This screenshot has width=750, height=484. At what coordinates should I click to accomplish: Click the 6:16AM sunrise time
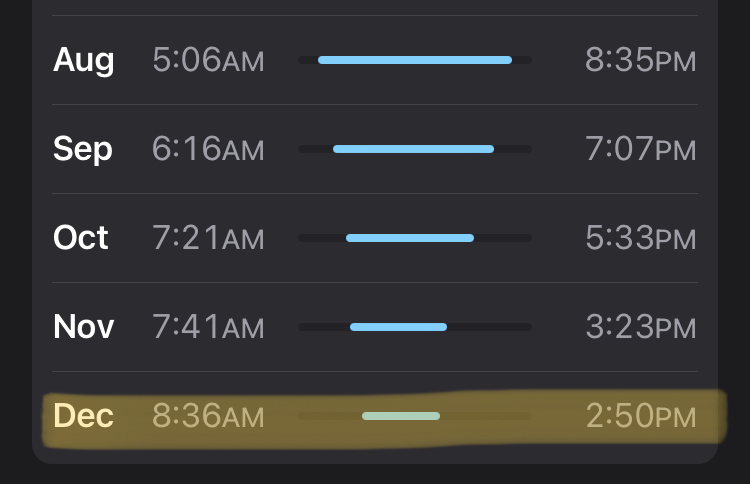[x=208, y=150]
